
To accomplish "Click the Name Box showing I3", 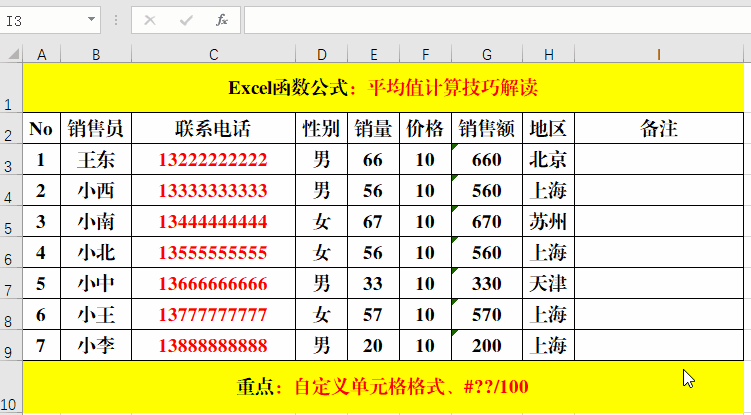I will click(50, 20).
